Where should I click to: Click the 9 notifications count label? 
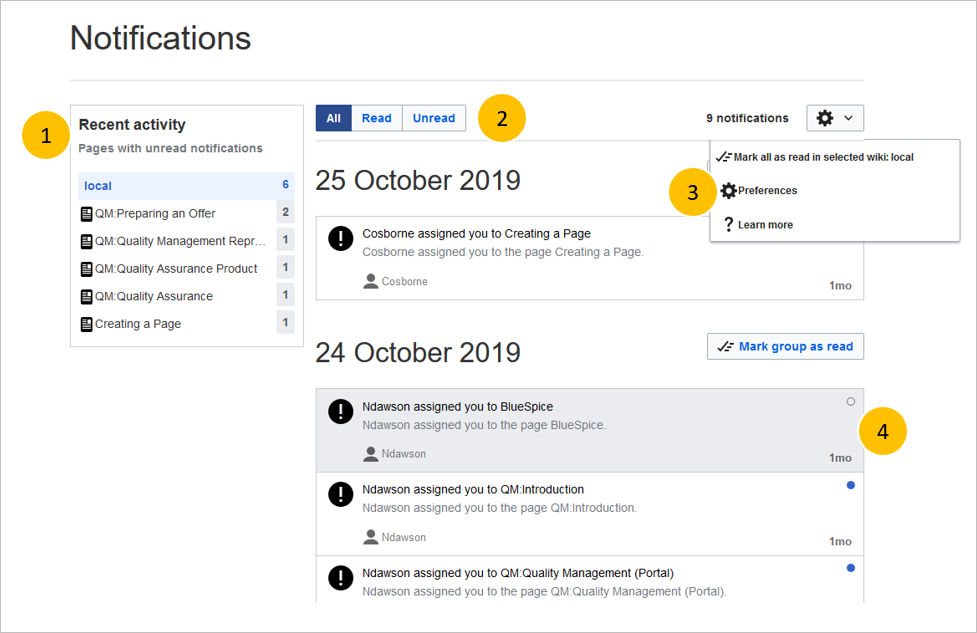click(x=747, y=118)
